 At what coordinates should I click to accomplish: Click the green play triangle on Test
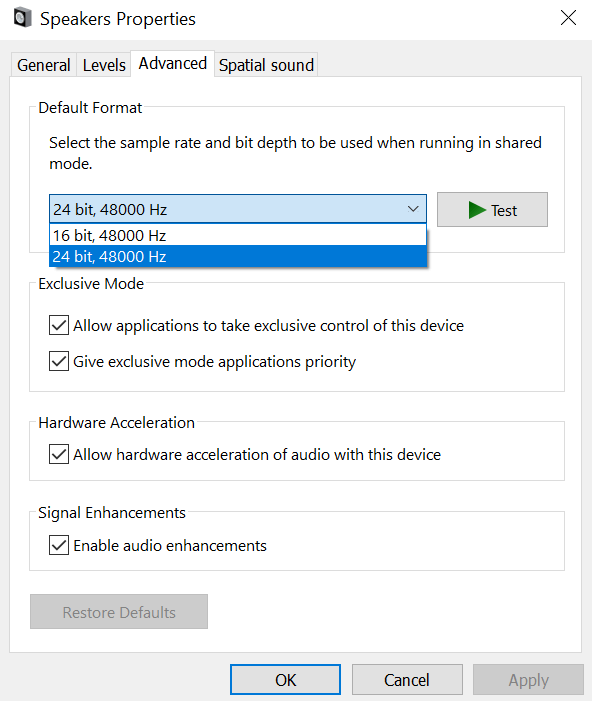click(477, 210)
